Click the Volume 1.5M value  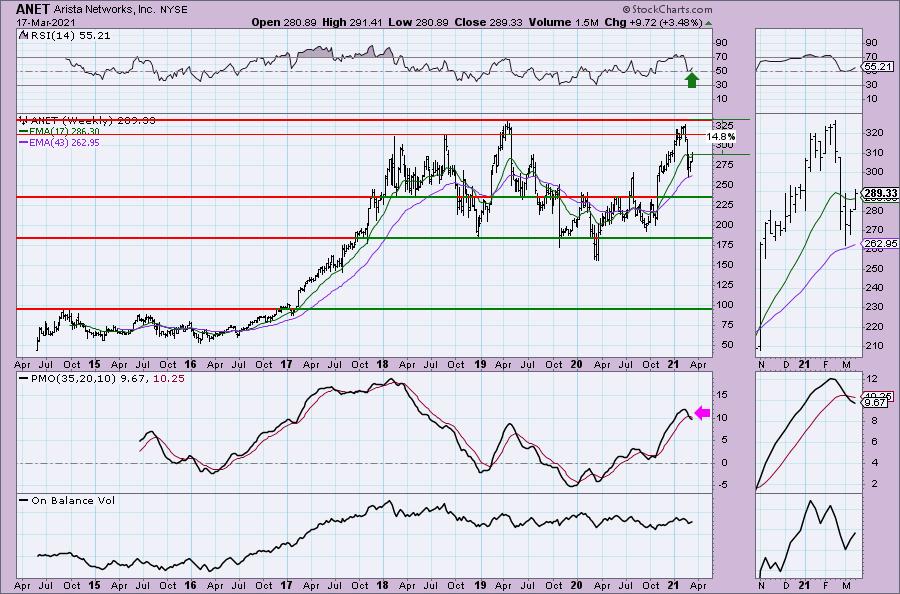pos(564,22)
